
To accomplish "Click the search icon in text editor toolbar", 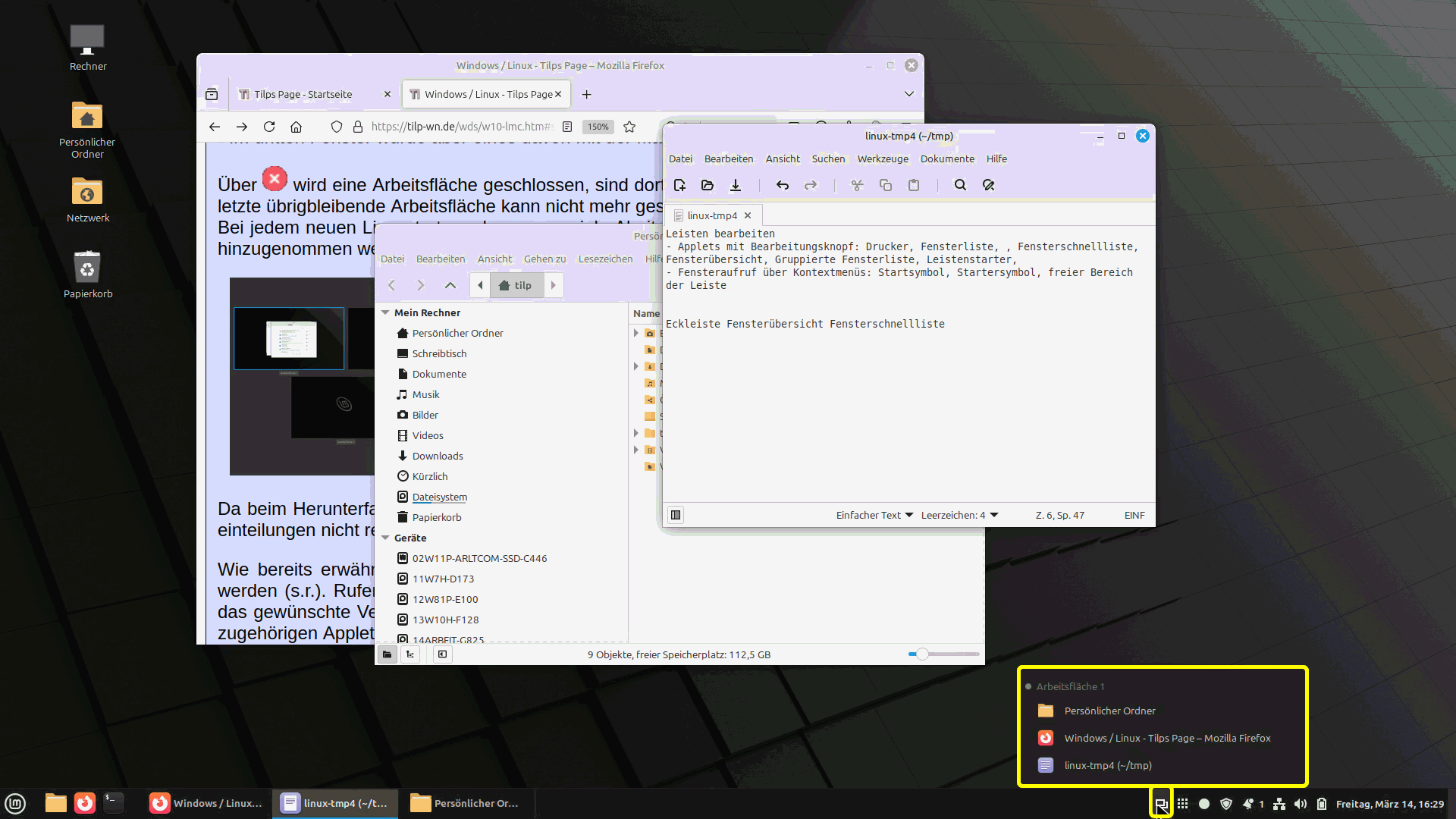I will pos(960,185).
